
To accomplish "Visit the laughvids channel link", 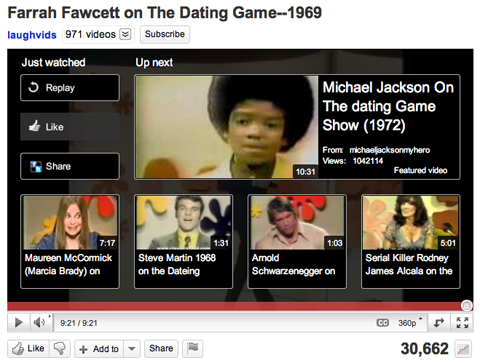I will [x=32, y=35].
